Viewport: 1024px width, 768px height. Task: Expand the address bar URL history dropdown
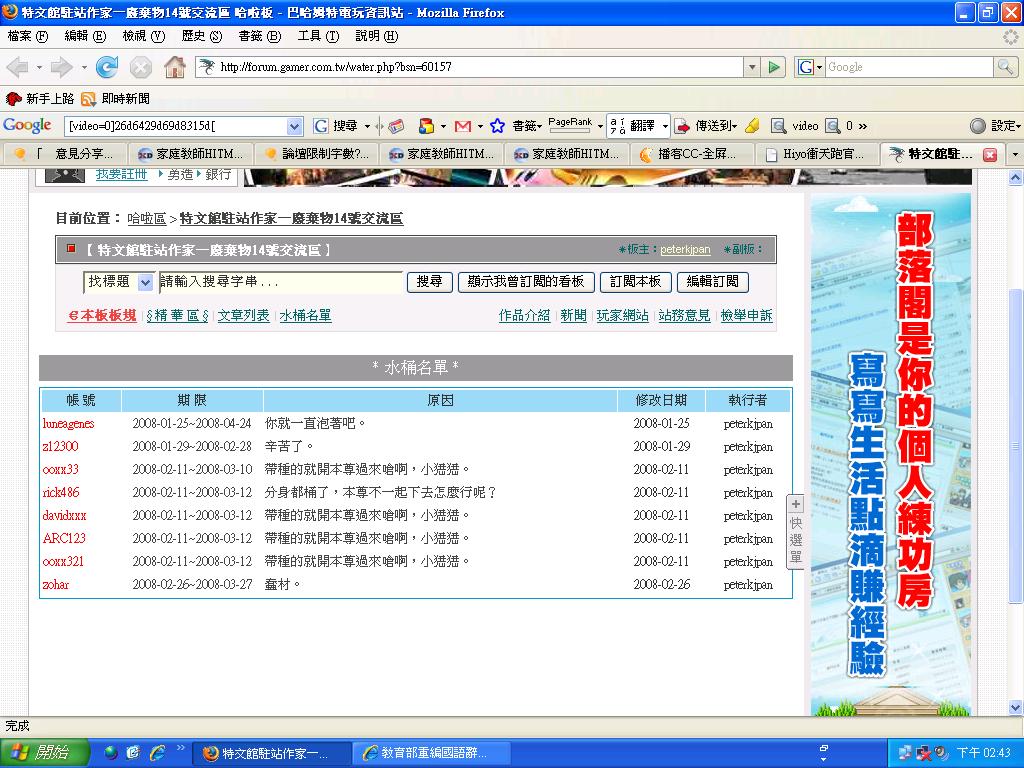[x=752, y=67]
